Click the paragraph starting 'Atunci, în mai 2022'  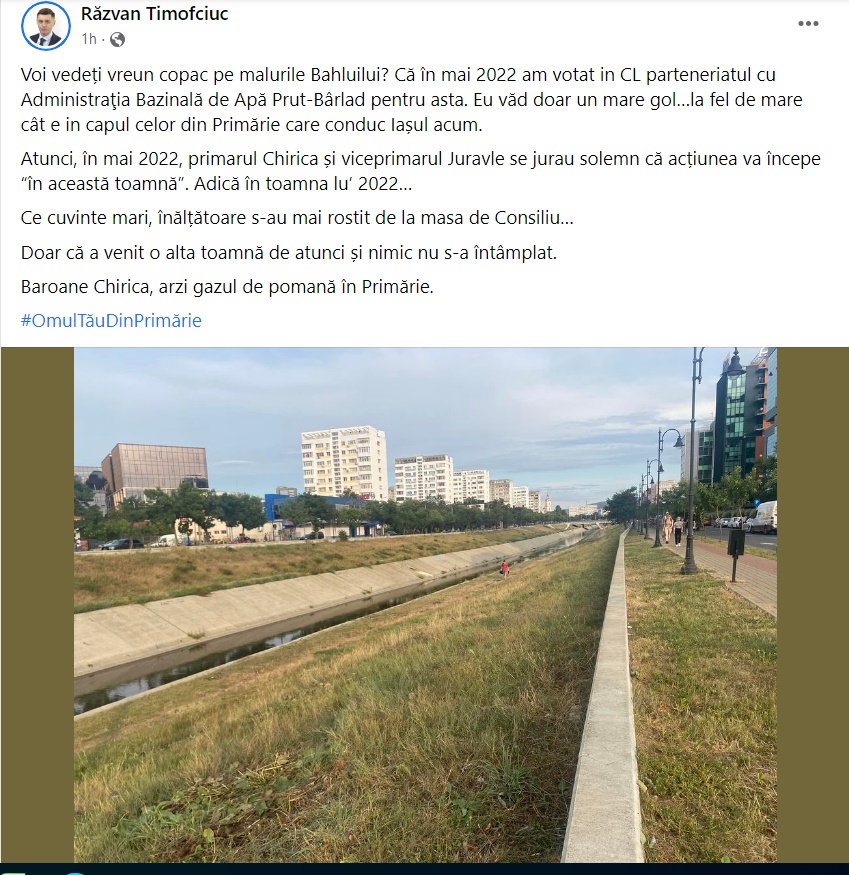tap(420, 171)
